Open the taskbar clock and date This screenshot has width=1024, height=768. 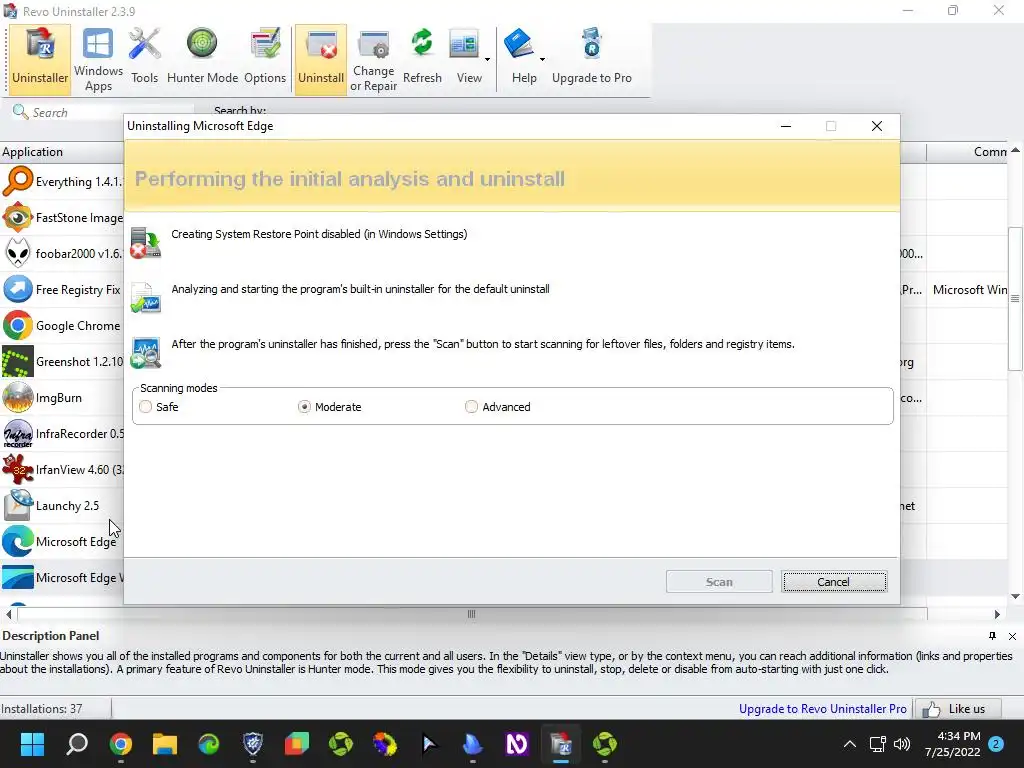[x=953, y=744]
